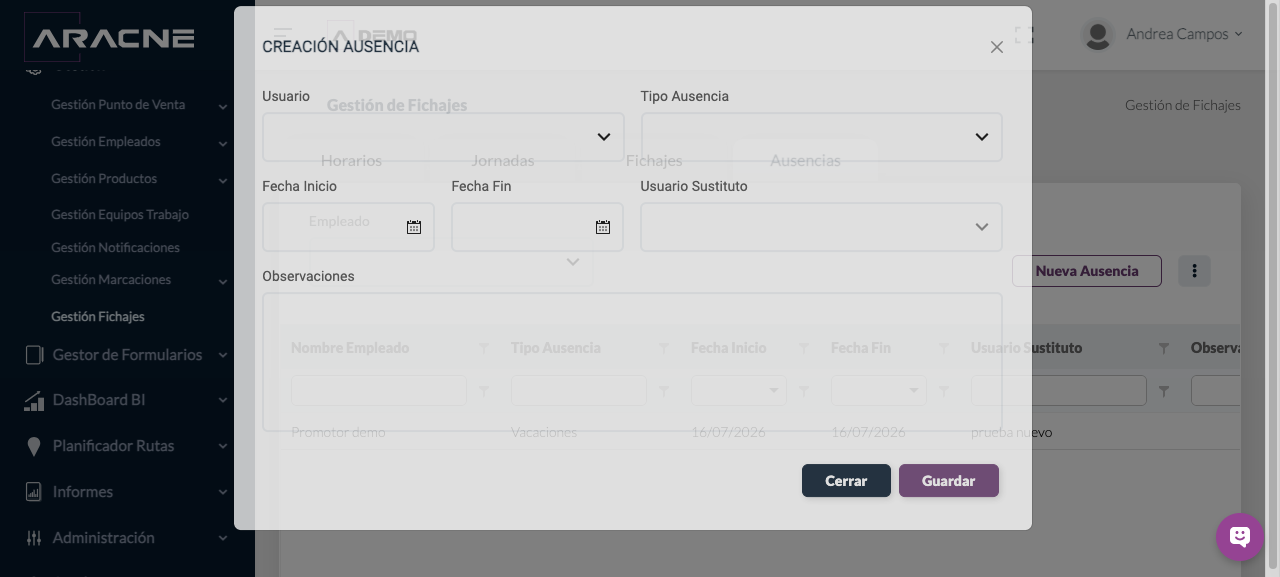Click the Gestor de Formularios tablet icon
Image resolution: width=1280 pixels, height=577 pixels.
pyautogui.click(x=34, y=355)
